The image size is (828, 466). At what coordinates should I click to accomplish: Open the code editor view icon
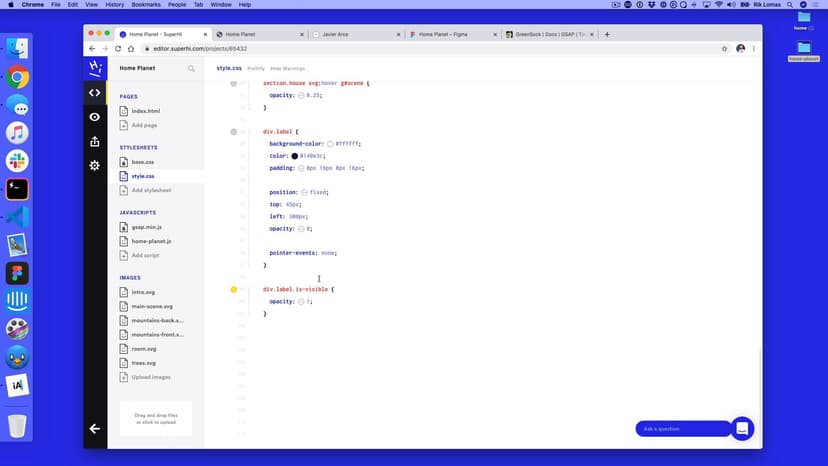(x=95, y=93)
